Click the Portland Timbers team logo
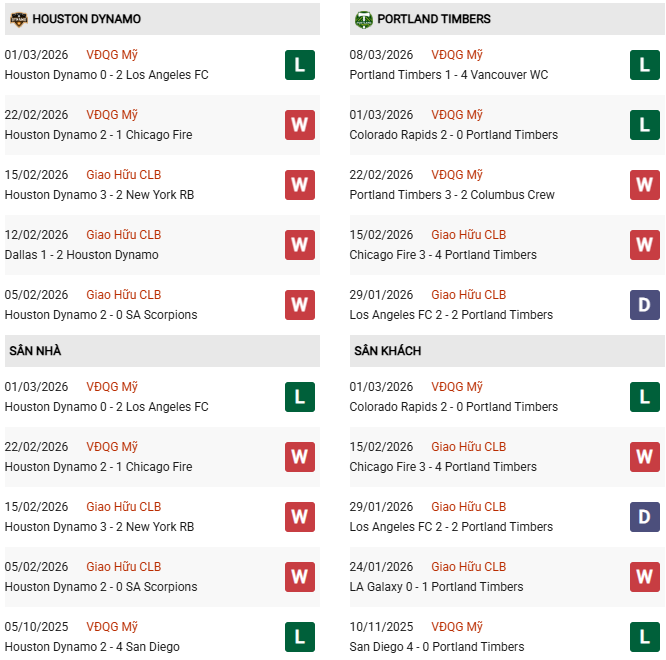Screen dimensions: 666x660 363,19
